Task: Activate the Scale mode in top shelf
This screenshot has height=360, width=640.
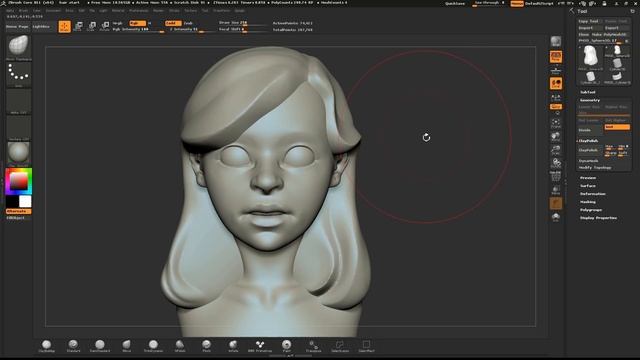Action: click(x=92, y=27)
